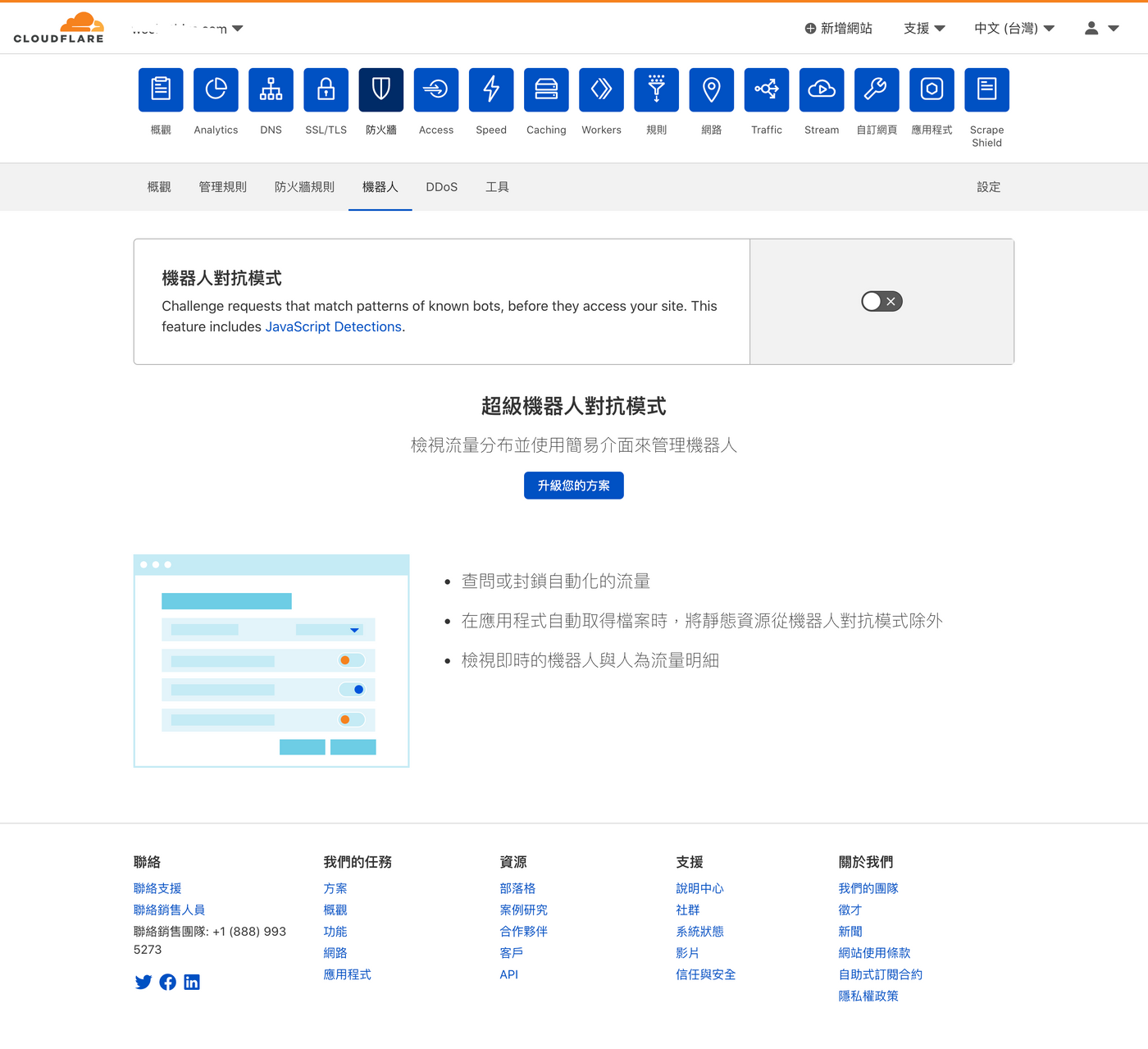The width and height of the screenshot is (1148, 1049).
Task: Open the API footer link
Action: click(509, 974)
